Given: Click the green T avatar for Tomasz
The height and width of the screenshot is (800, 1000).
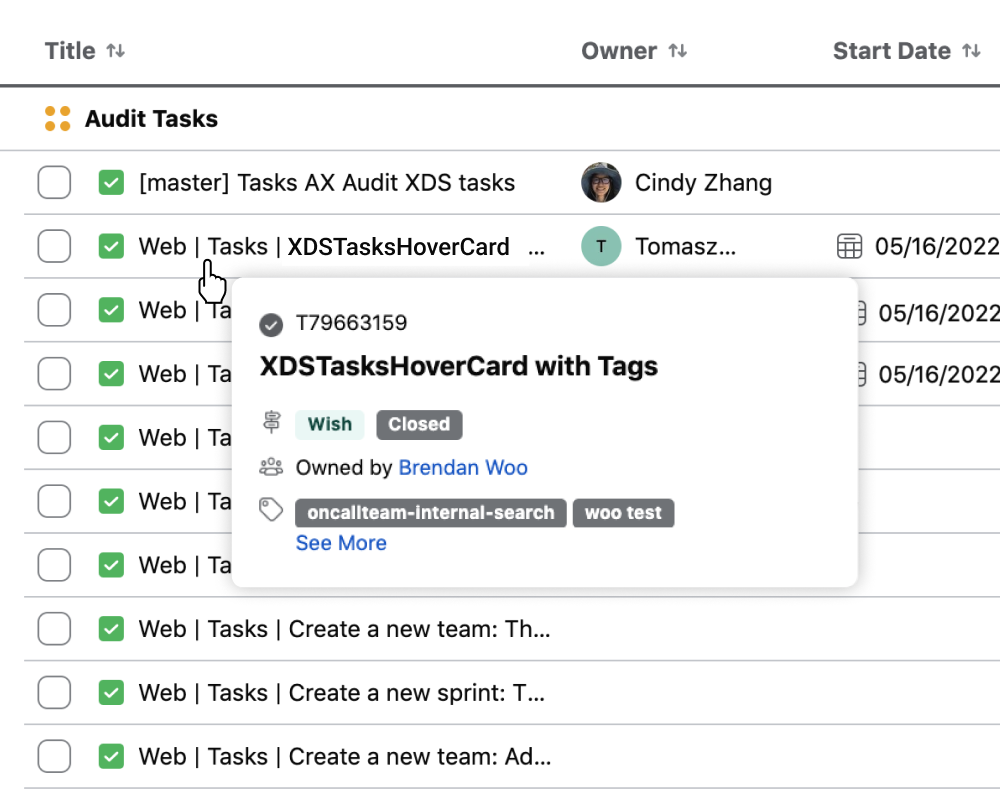Looking at the screenshot, I should [601, 246].
